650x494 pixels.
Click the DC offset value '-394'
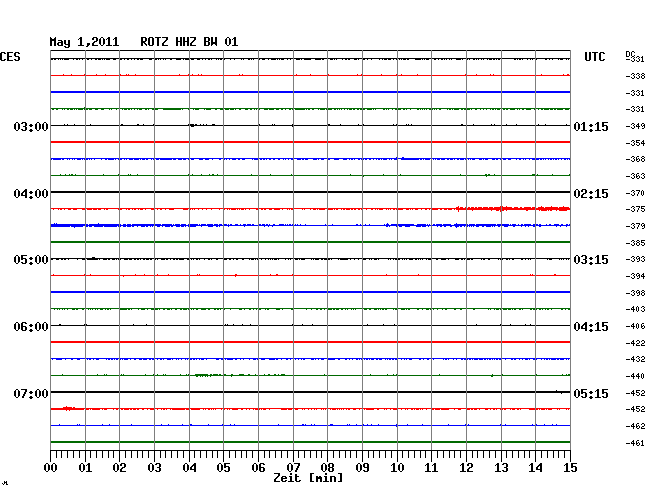pyautogui.click(x=635, y=276)
